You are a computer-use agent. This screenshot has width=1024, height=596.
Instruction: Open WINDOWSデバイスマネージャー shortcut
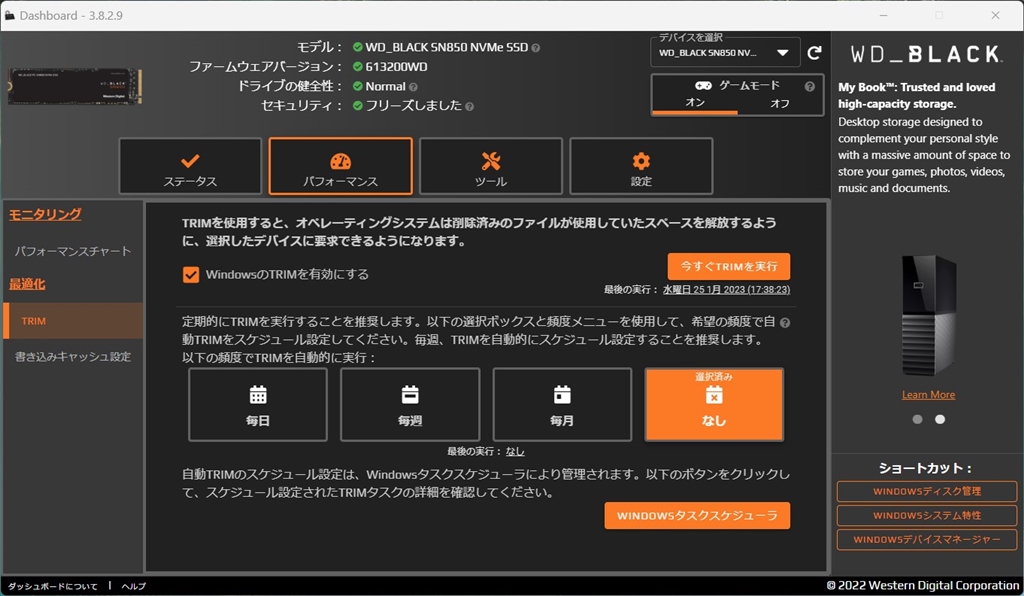tap(927, 540)
